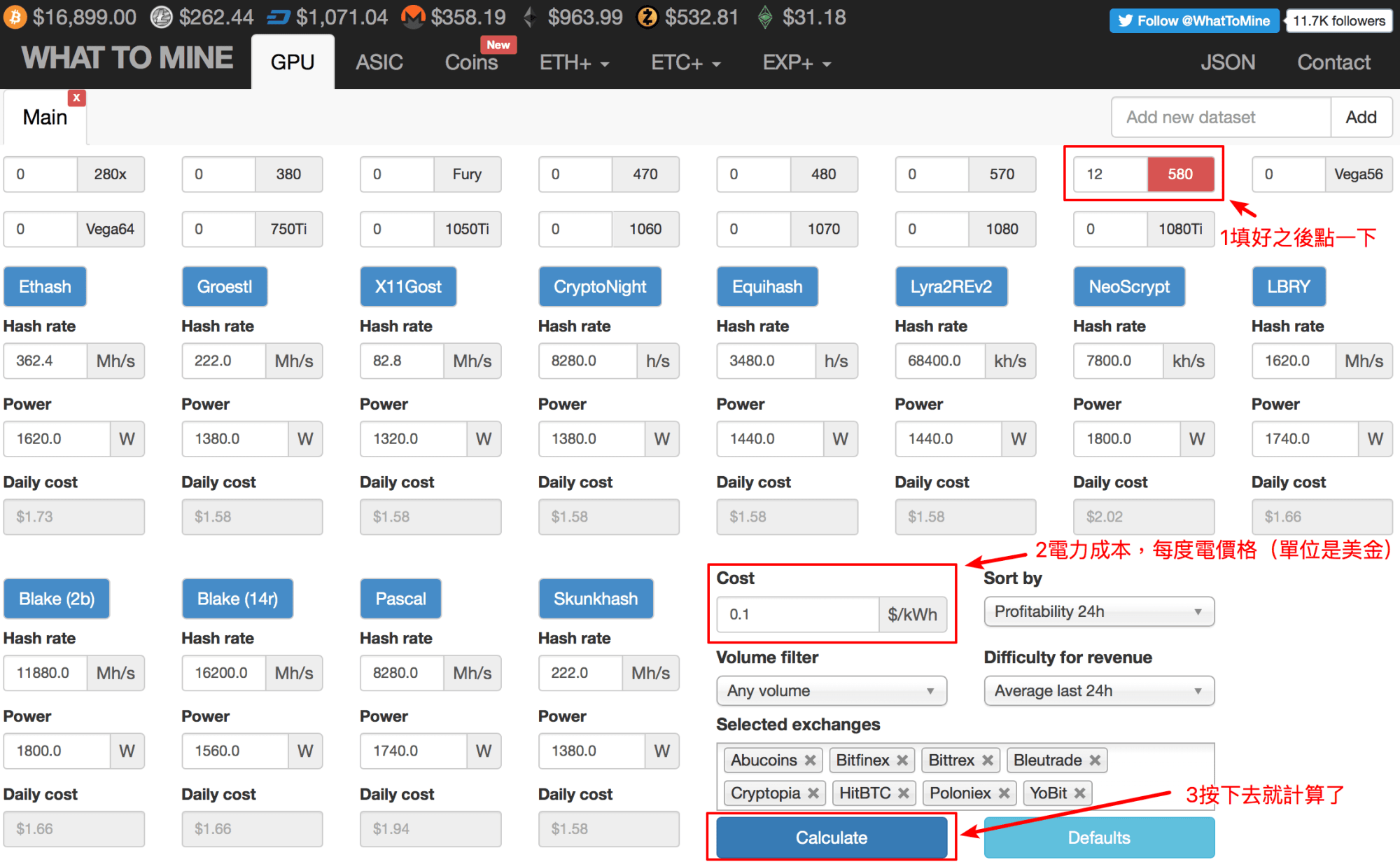Expand the ETC+ menu
1400x862 pixels.
pyautogui.click(x=686, y=62)
